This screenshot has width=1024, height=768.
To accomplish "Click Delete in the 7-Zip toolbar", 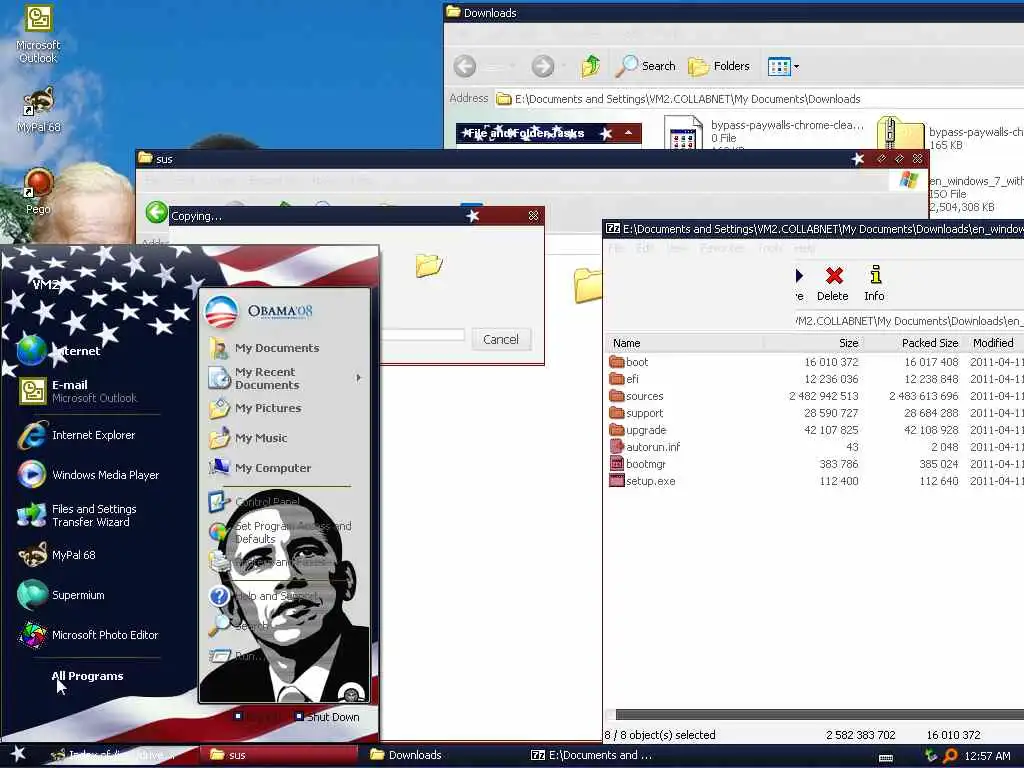I will point(833,283).
